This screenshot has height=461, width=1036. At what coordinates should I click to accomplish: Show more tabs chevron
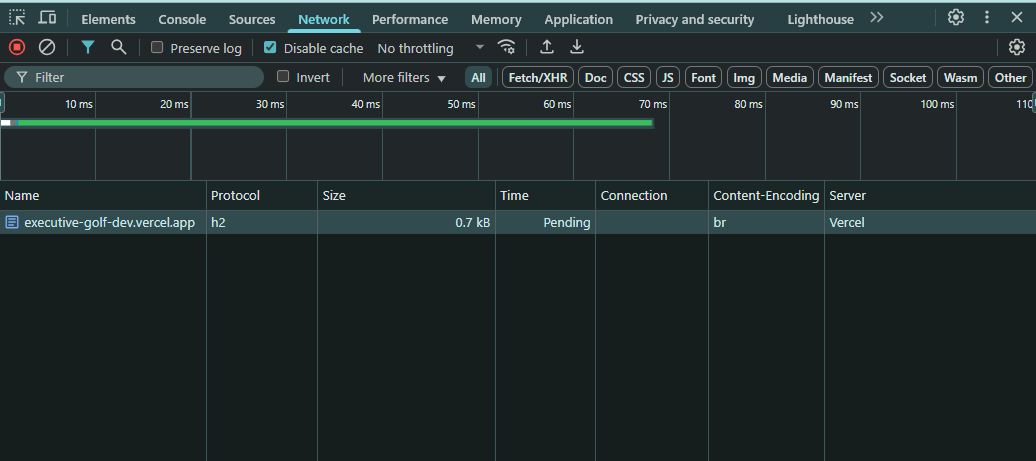877,18
